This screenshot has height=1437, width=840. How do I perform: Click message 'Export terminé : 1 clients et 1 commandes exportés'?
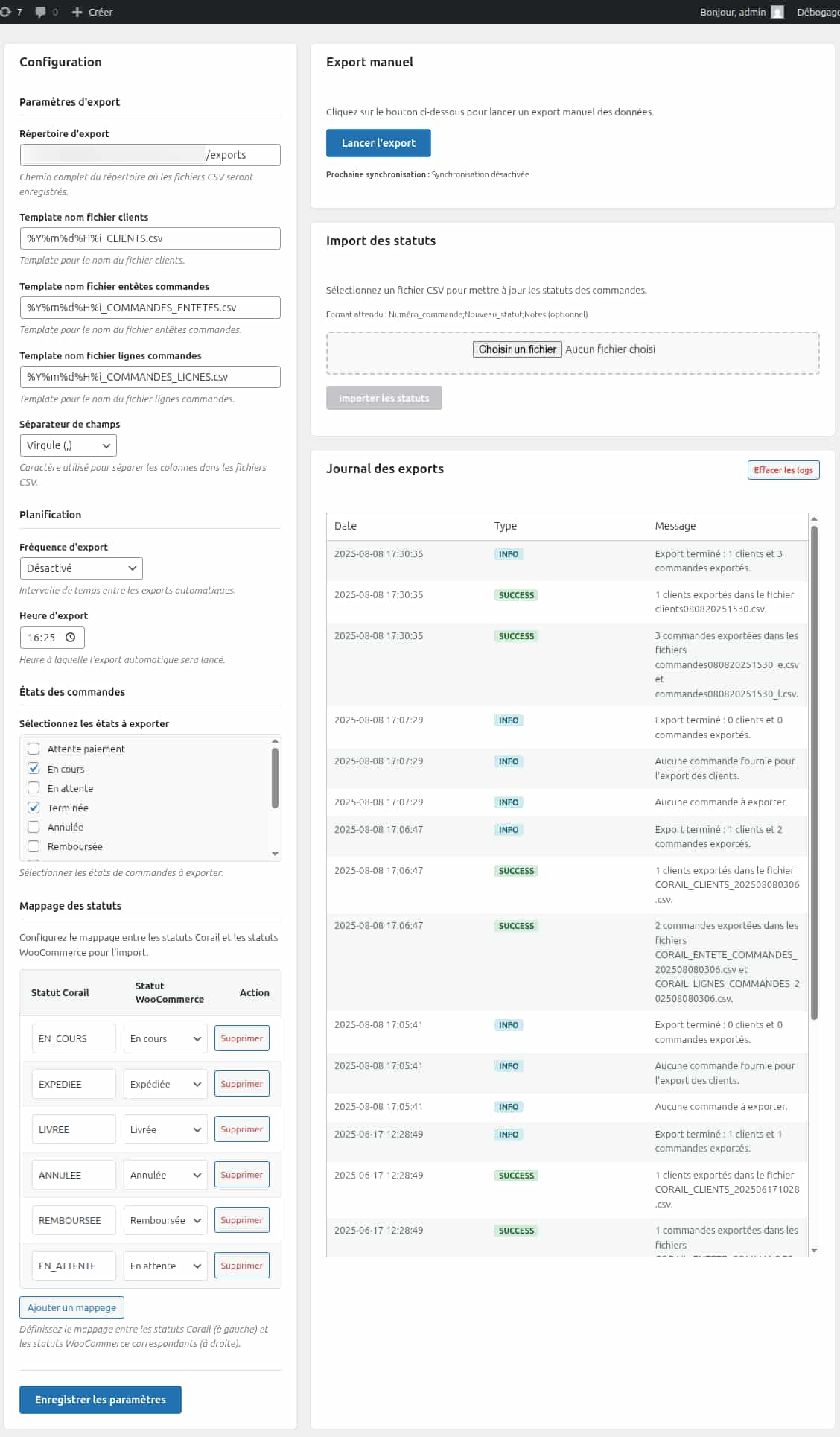(719, 1141)
